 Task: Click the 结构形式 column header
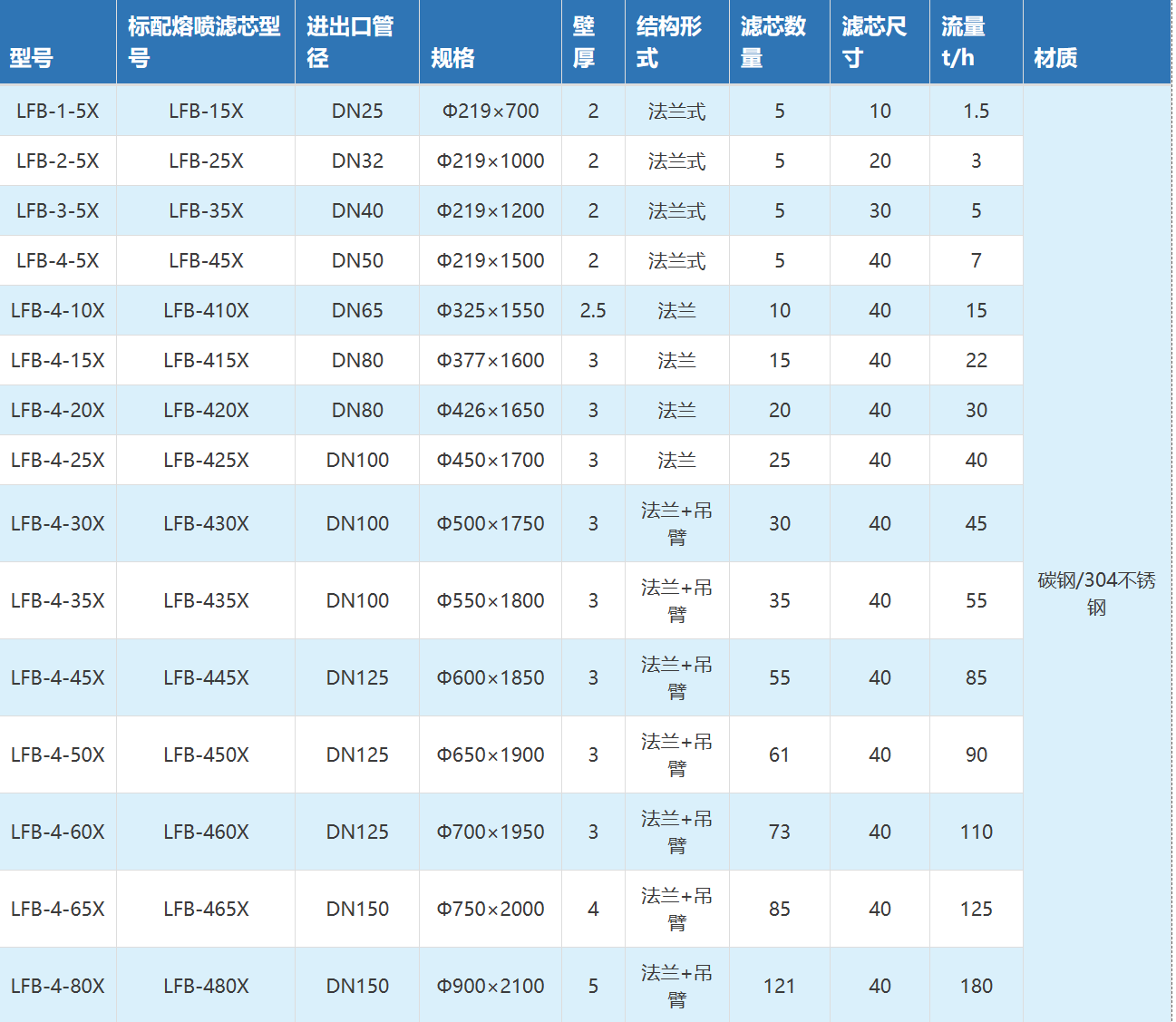[677, 42]
